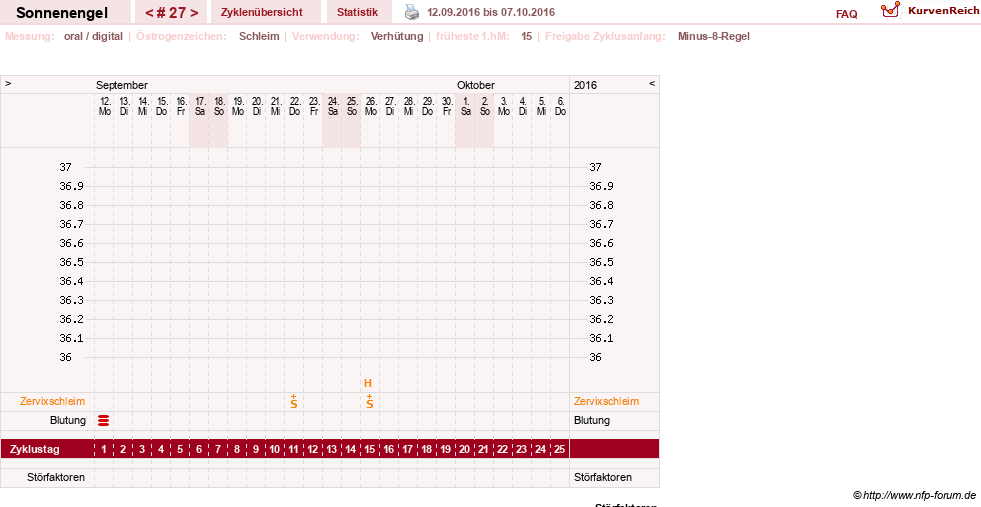Go to next cycle with right arrow
Screen dimensions: 981x507
(195, 13)
